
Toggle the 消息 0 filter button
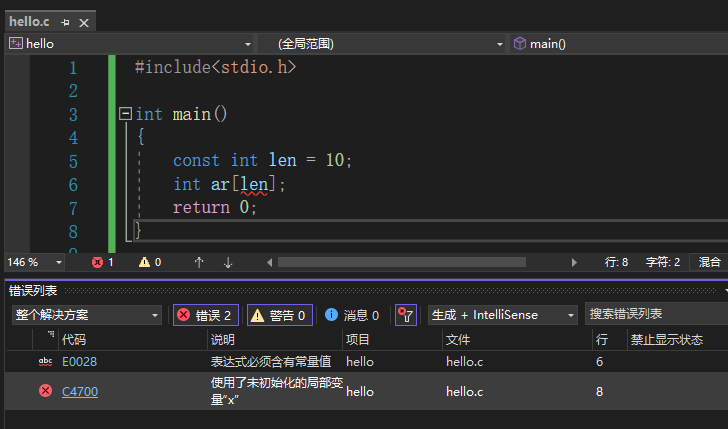(352, 315)
